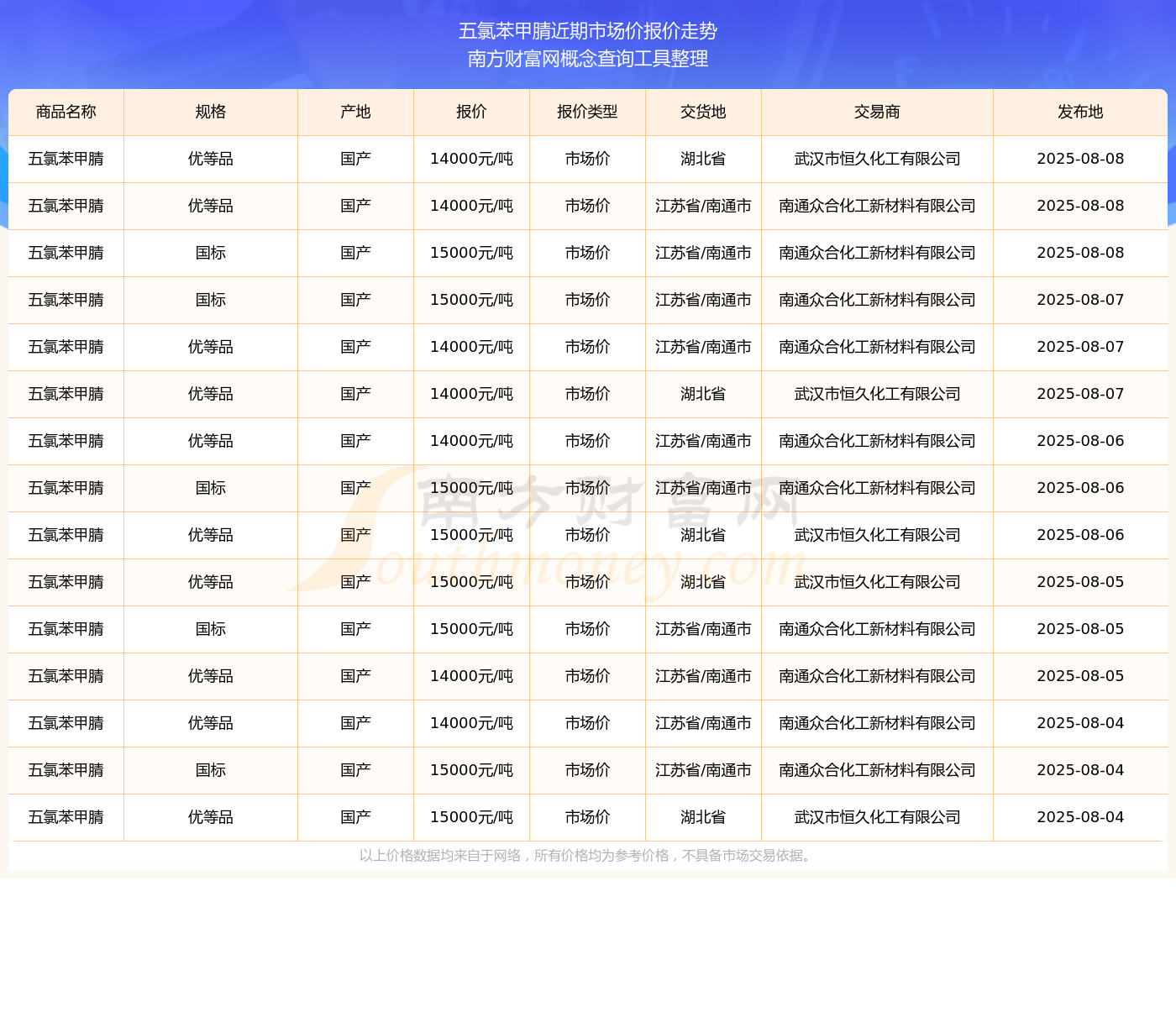
Task: Click 2025-08-04 date of the 国标 row
Action: 1080,770
